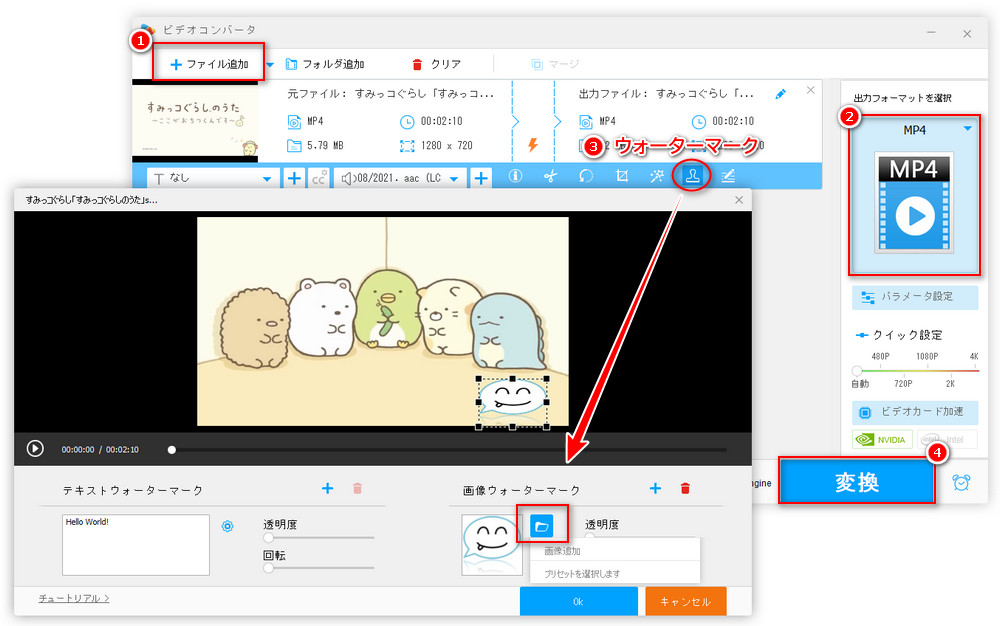Screen dimensions: 1000x626
Task: Open the watermark stamp tool
Action: (692, 175)
